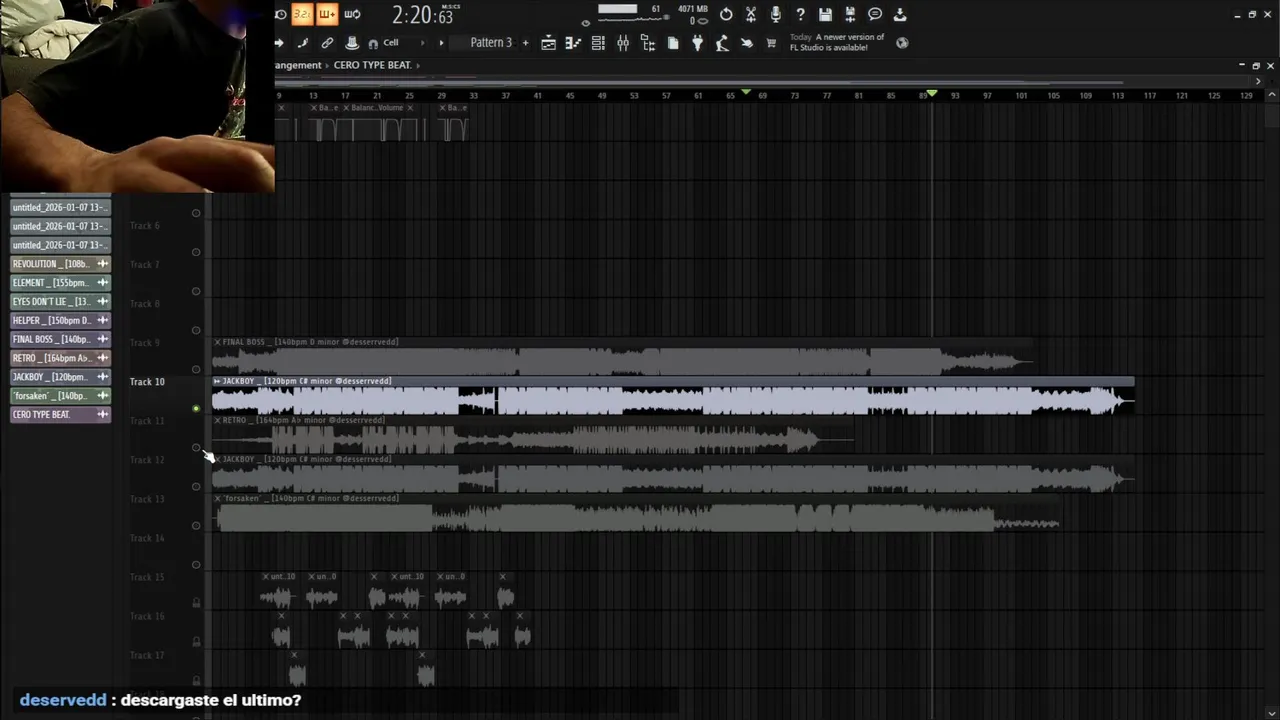Select HELPER _ [150bpm clip in picker
Image resolution: width=1280 pixels, height=720 pixels.
point(60,321)
